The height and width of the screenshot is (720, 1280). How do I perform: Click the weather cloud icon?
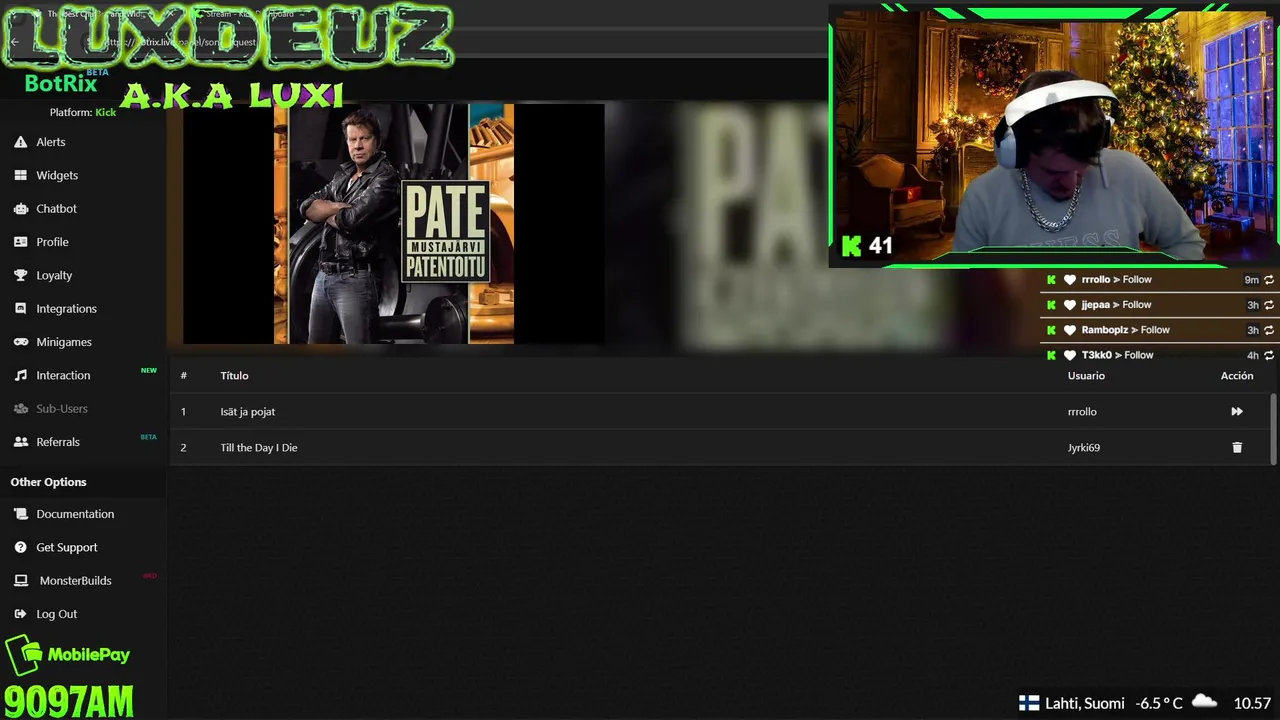(x=1204, y=702)
